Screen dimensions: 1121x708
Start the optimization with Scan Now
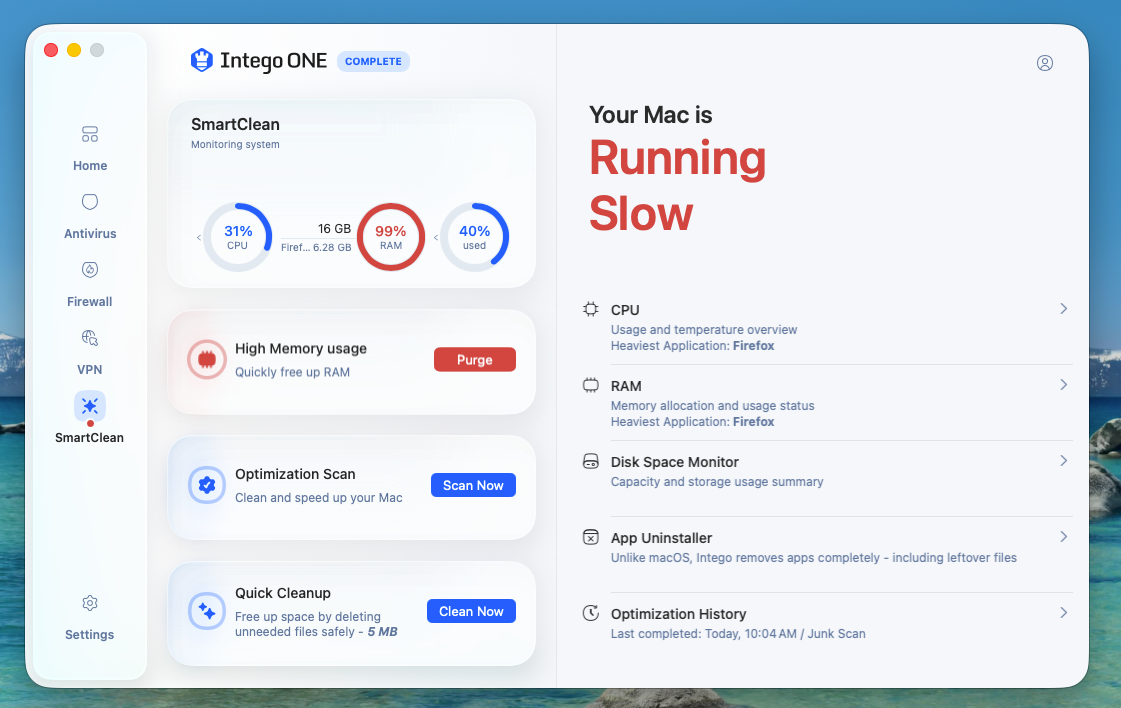[x=473, y=485]
